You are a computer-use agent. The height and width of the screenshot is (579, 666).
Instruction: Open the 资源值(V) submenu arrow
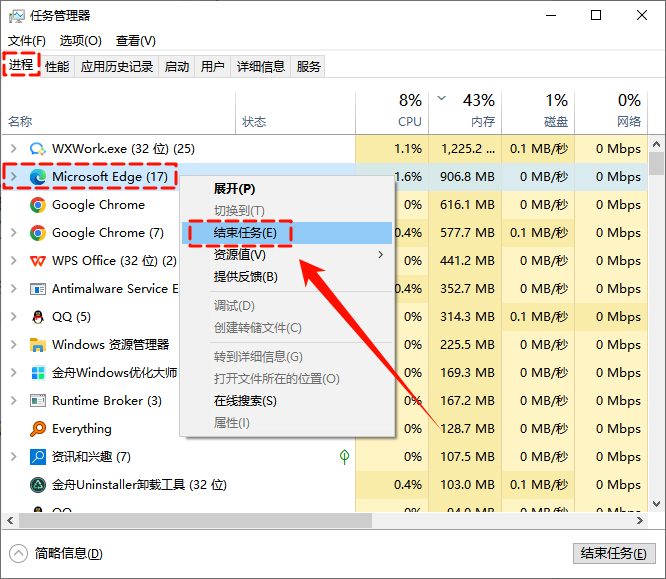pos(381,255)
